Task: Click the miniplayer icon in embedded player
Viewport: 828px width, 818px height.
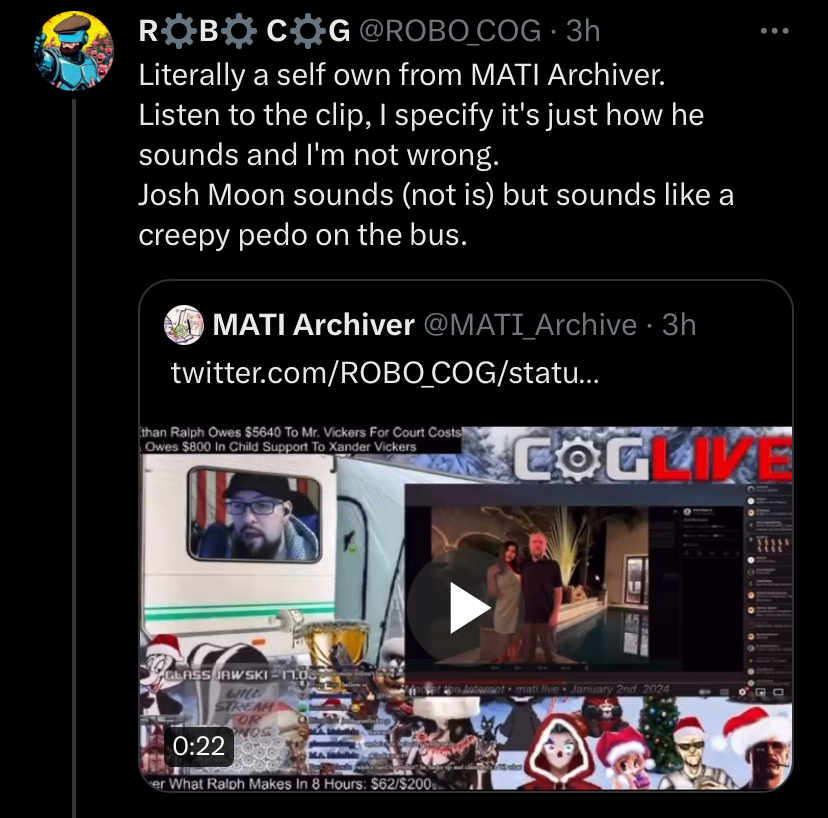Action: 761,691
